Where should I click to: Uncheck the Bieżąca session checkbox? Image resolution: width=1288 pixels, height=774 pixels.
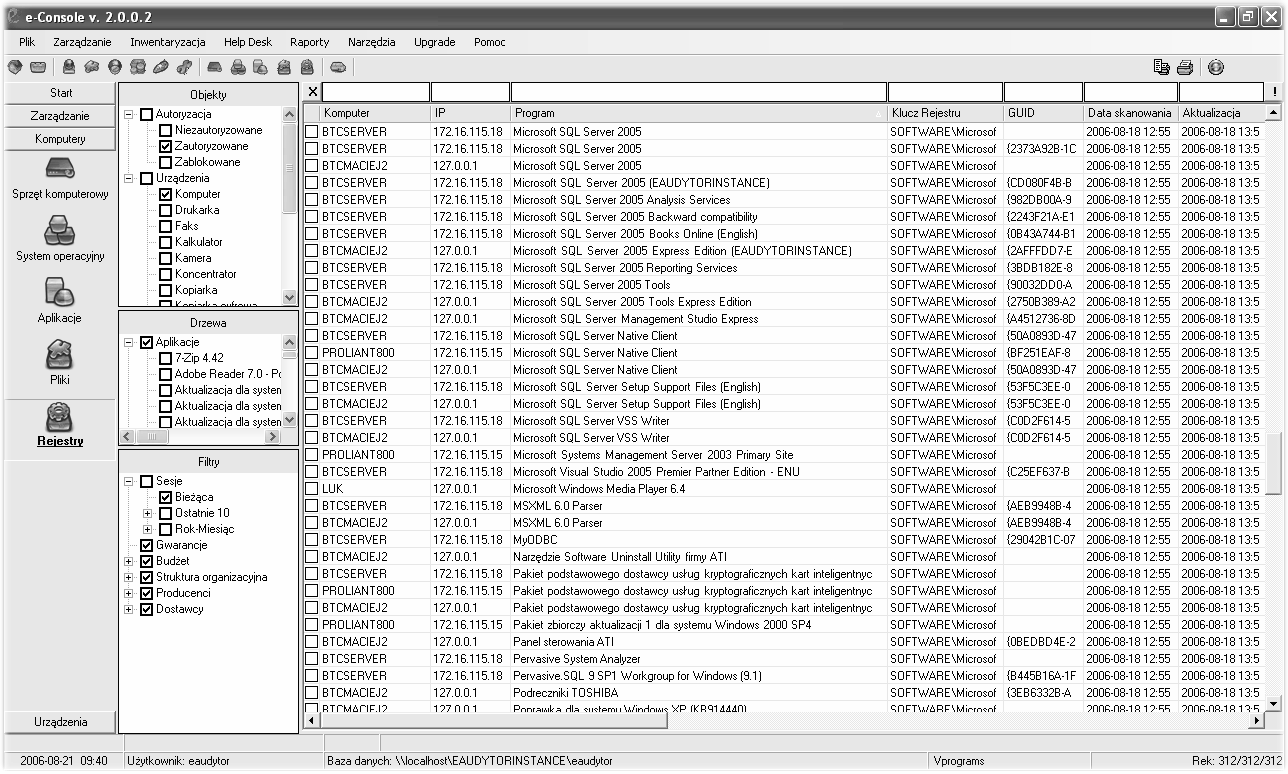coord(166,497)
